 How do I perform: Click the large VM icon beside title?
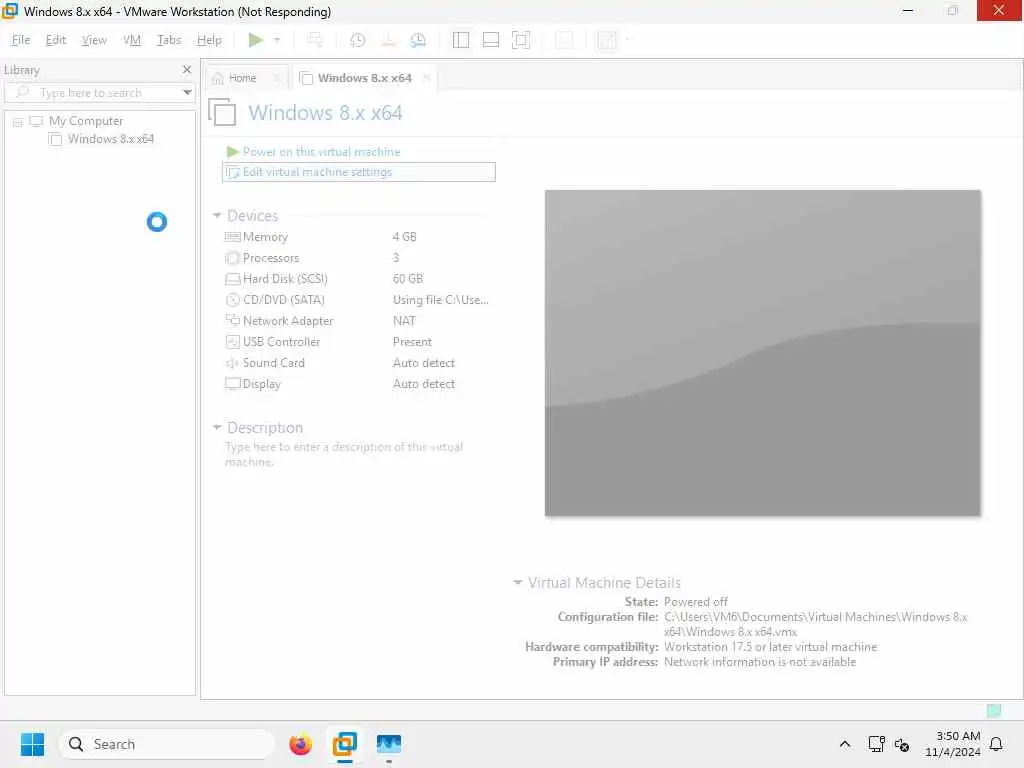222,112
